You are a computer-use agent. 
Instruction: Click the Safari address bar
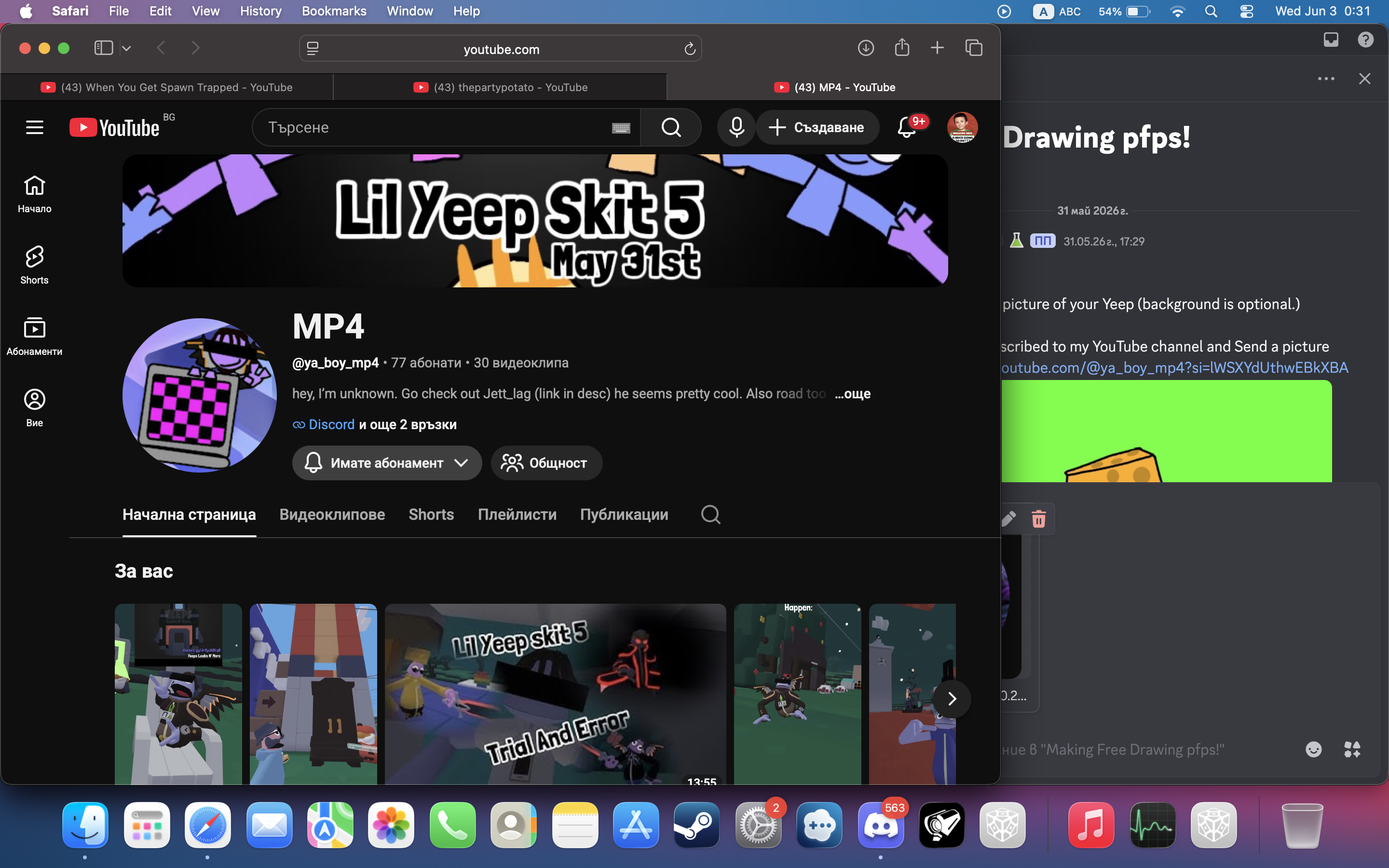point(501,49)
